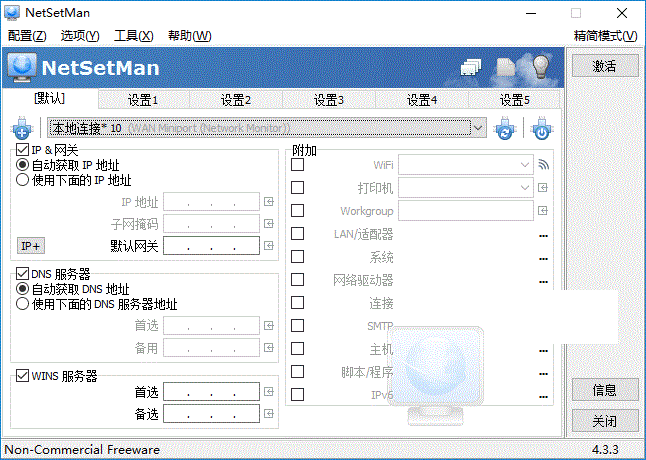
Task: Get current value icon beside 子网掩码
Action: (269, 224)
